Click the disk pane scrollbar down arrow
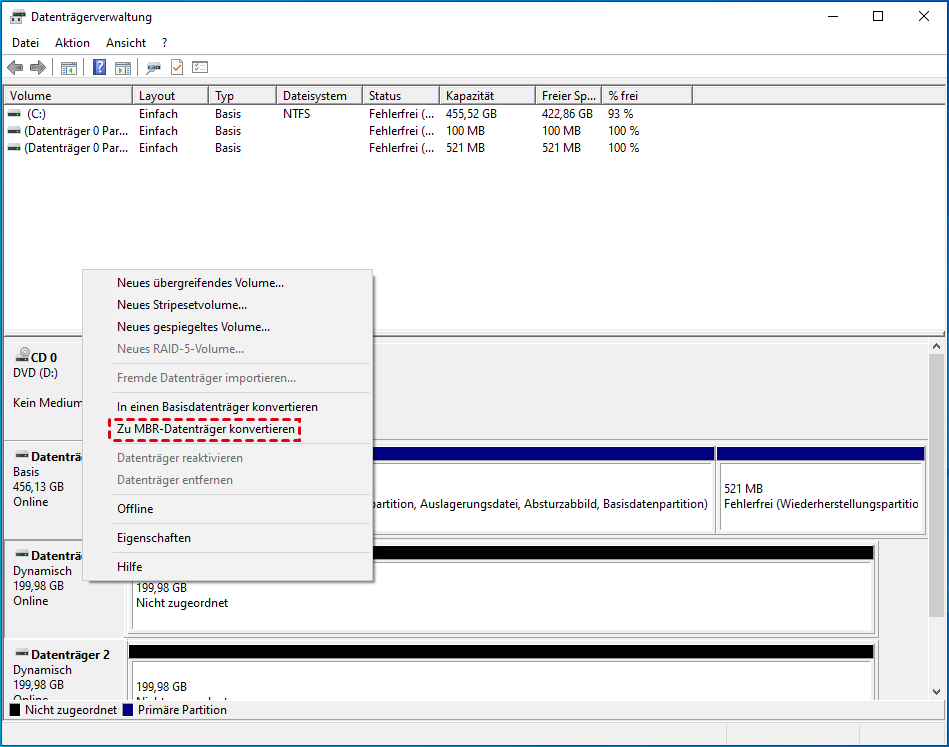The height and width of the screenshot is (747, 949). (937, 691)
